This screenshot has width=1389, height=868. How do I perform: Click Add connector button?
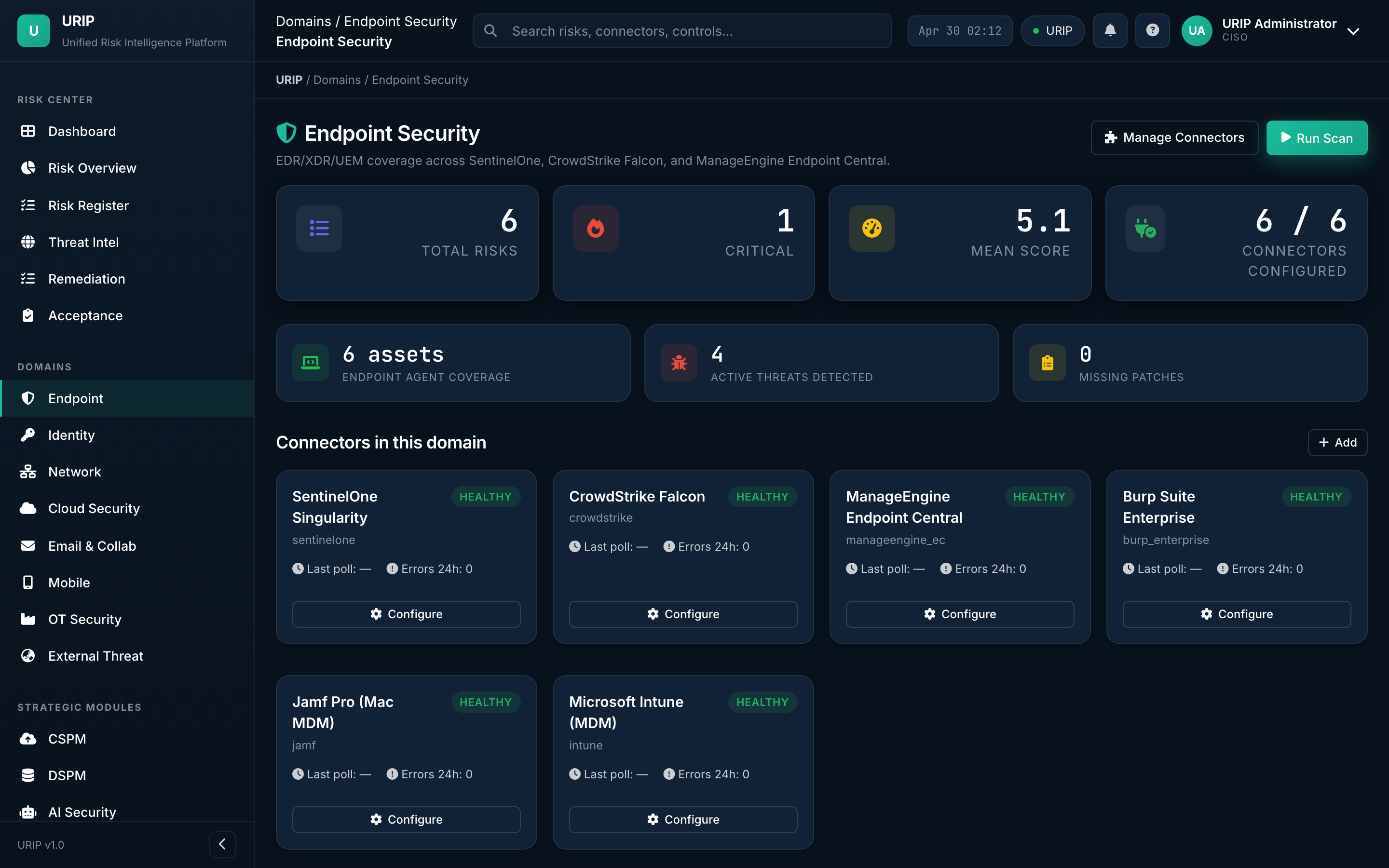(1337, 442)
